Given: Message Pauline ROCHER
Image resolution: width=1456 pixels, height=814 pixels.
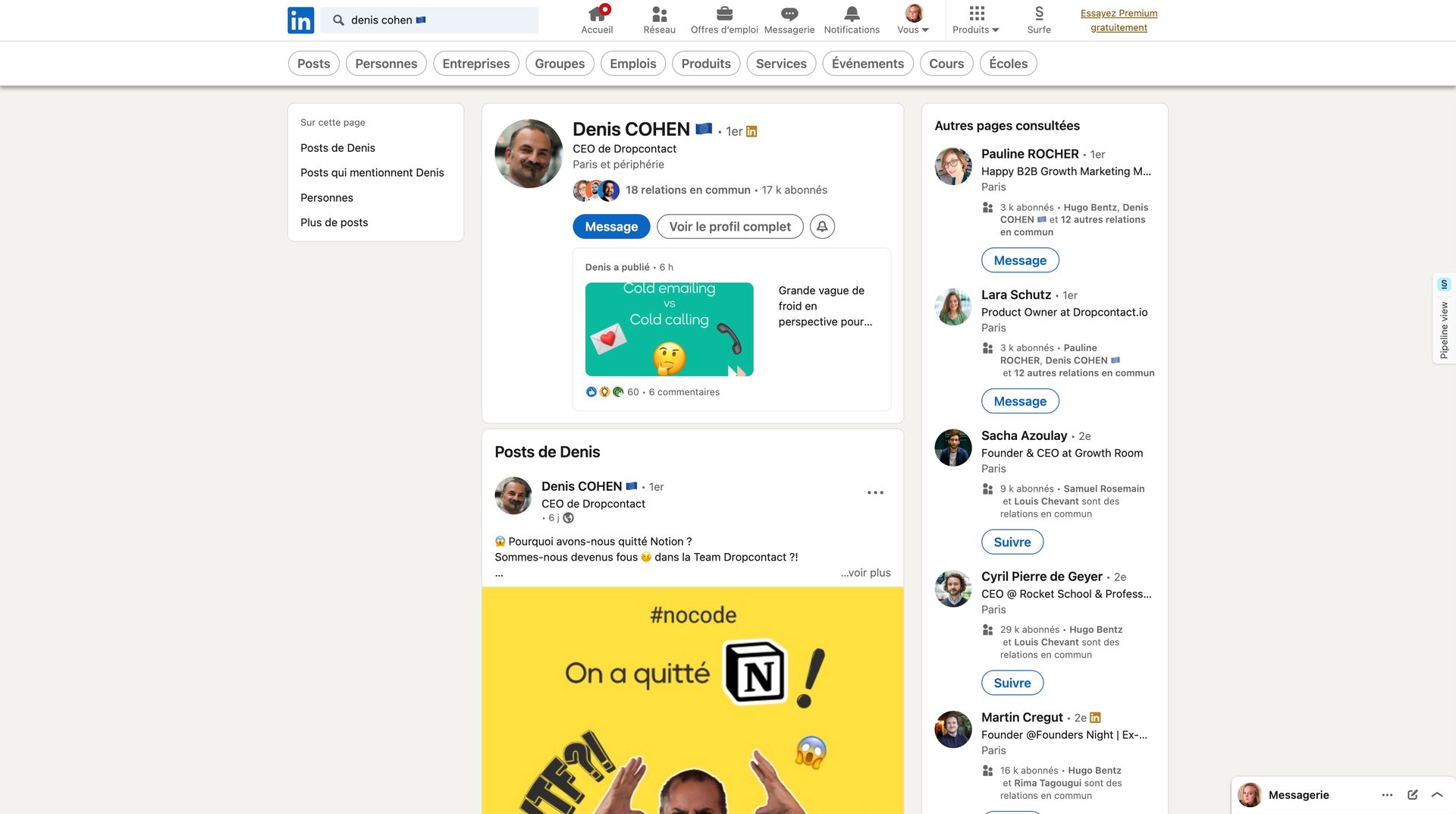Looking at the screenshot, I should point(1020,260).
